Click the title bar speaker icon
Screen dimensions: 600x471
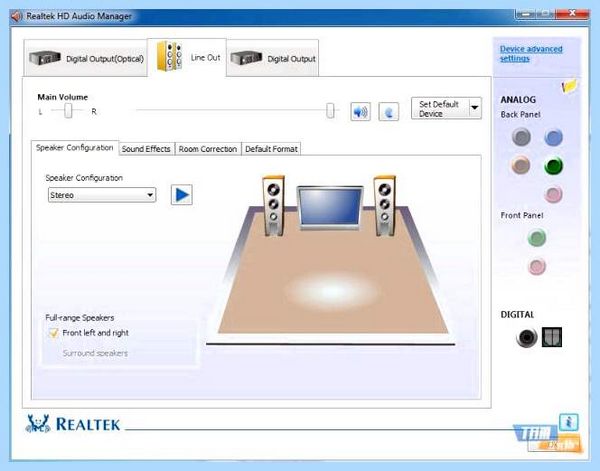click(x=16, y=16)
